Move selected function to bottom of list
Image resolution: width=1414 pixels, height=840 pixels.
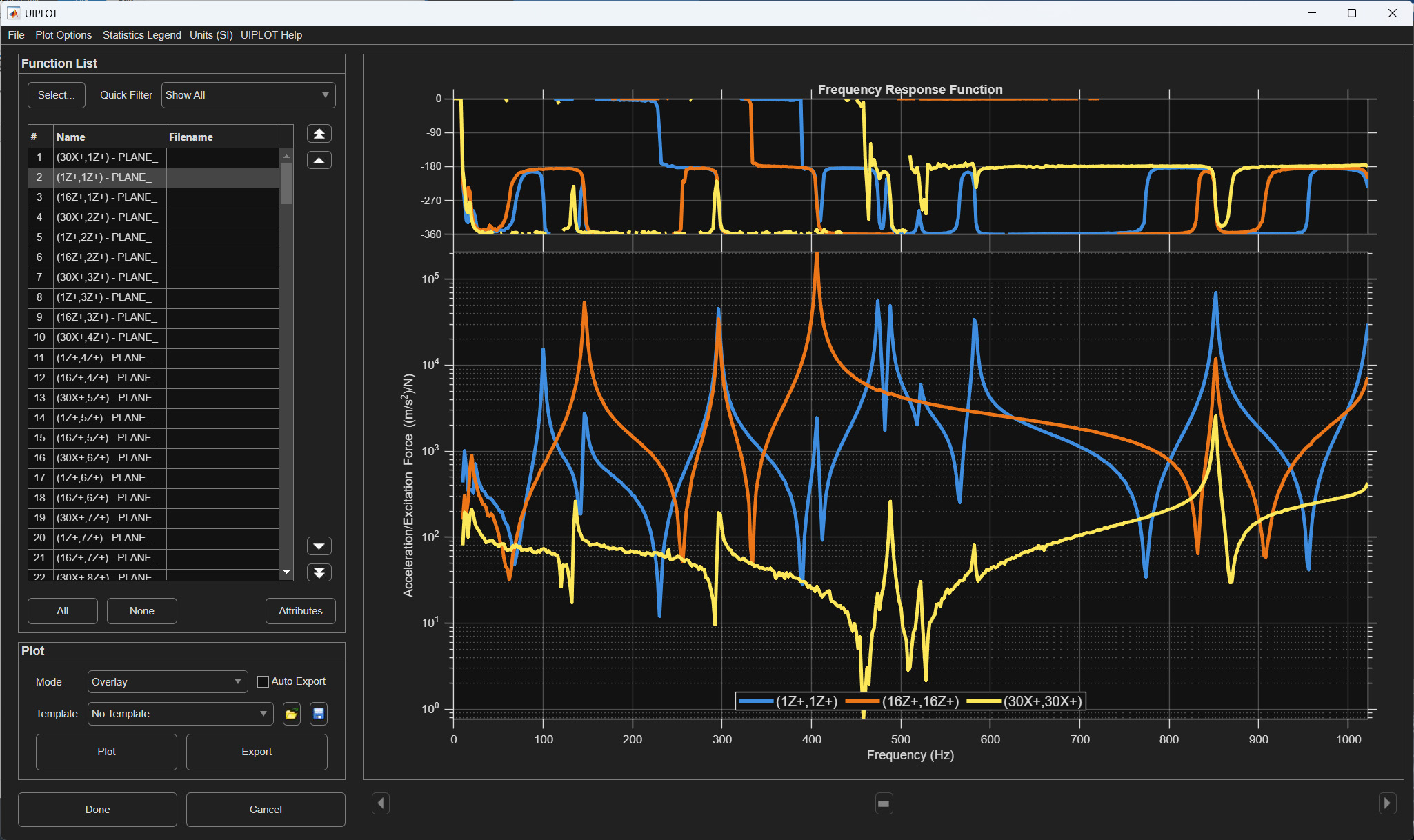point(319,573)
